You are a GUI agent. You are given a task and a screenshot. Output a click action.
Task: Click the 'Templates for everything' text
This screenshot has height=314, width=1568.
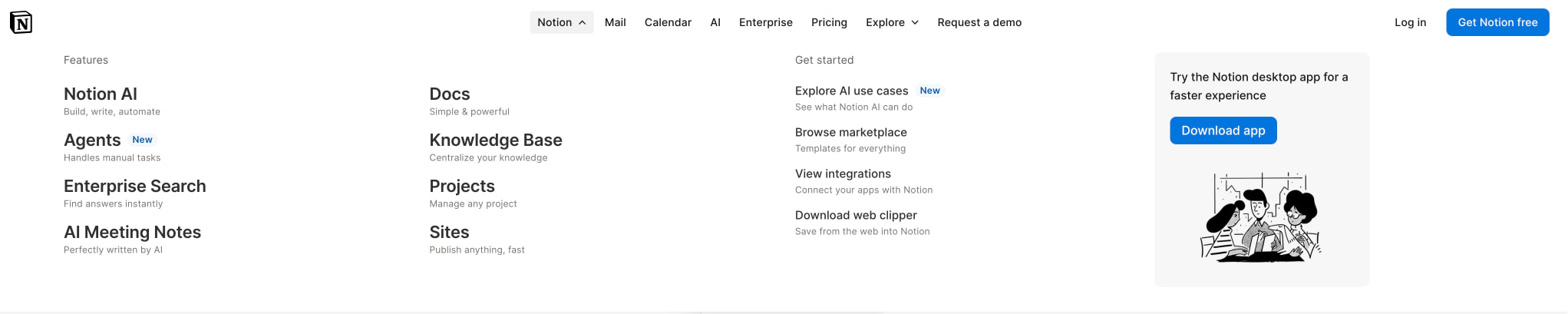(x=850, y=148)
